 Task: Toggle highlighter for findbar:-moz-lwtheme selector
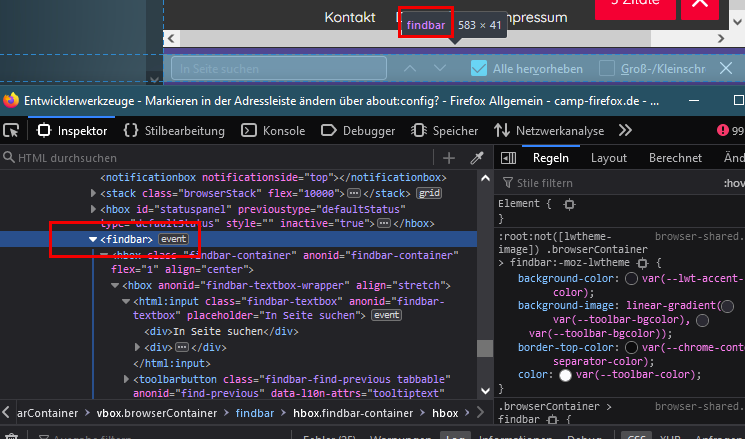coord(642,263)
